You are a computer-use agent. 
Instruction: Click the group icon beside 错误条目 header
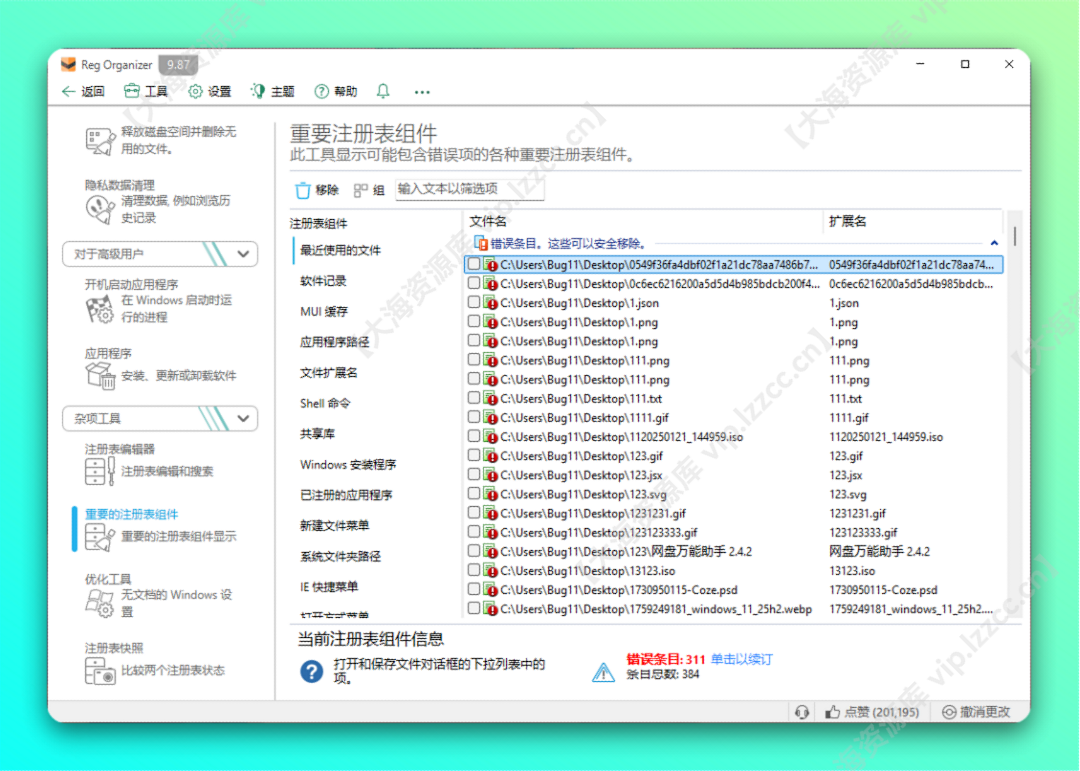click(481, 243)
